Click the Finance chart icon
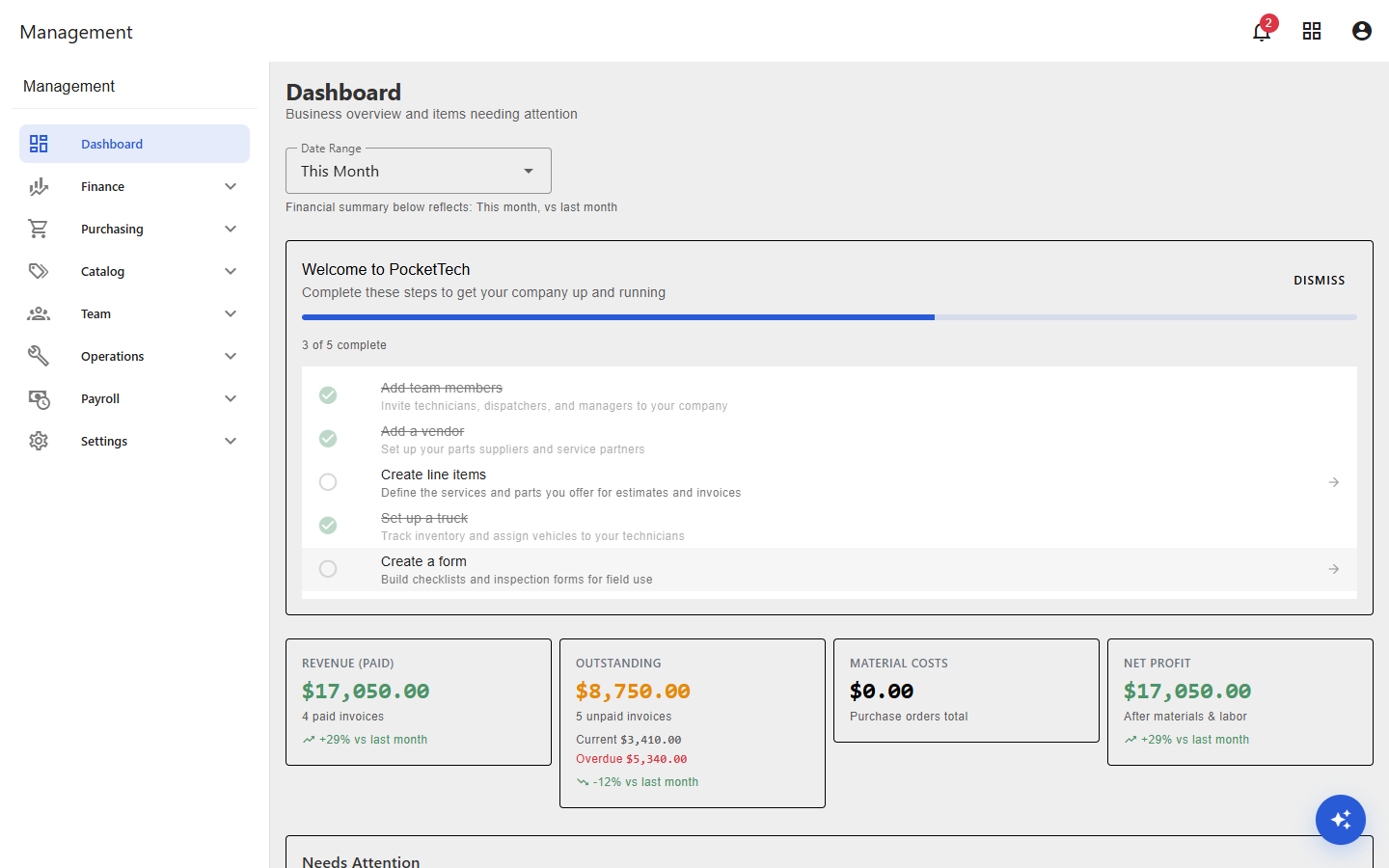Image resolution: width=1389 pixels, height=868 pixels. click(x=39, y=186)
